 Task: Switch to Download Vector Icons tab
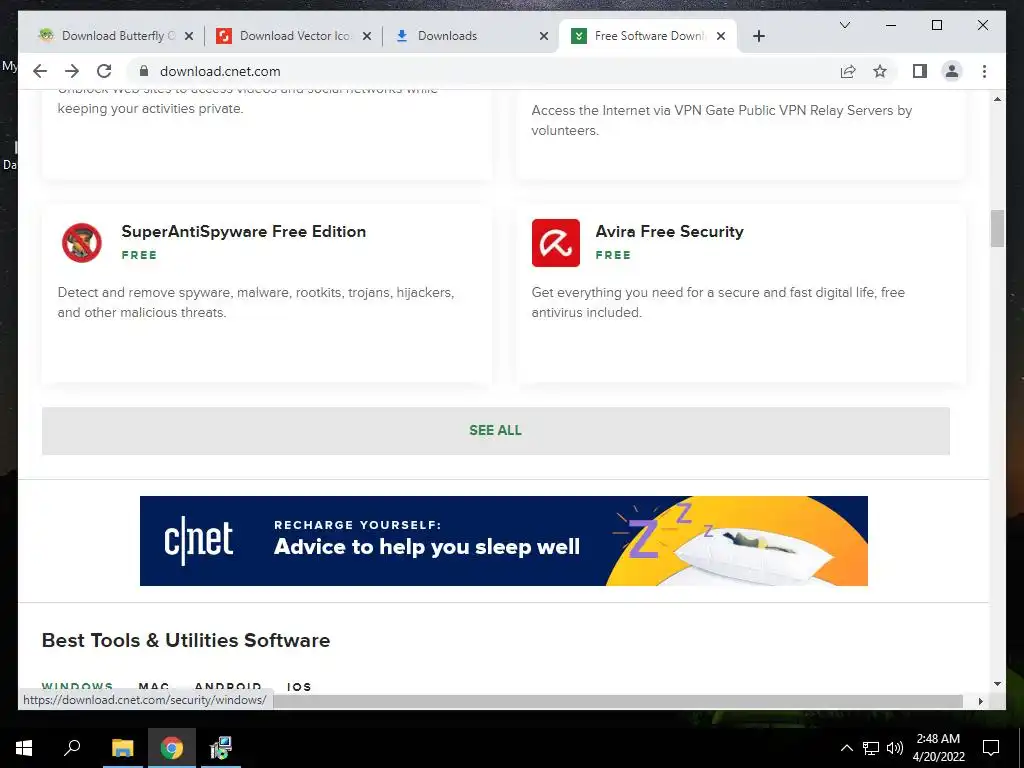tap(293, 36)
